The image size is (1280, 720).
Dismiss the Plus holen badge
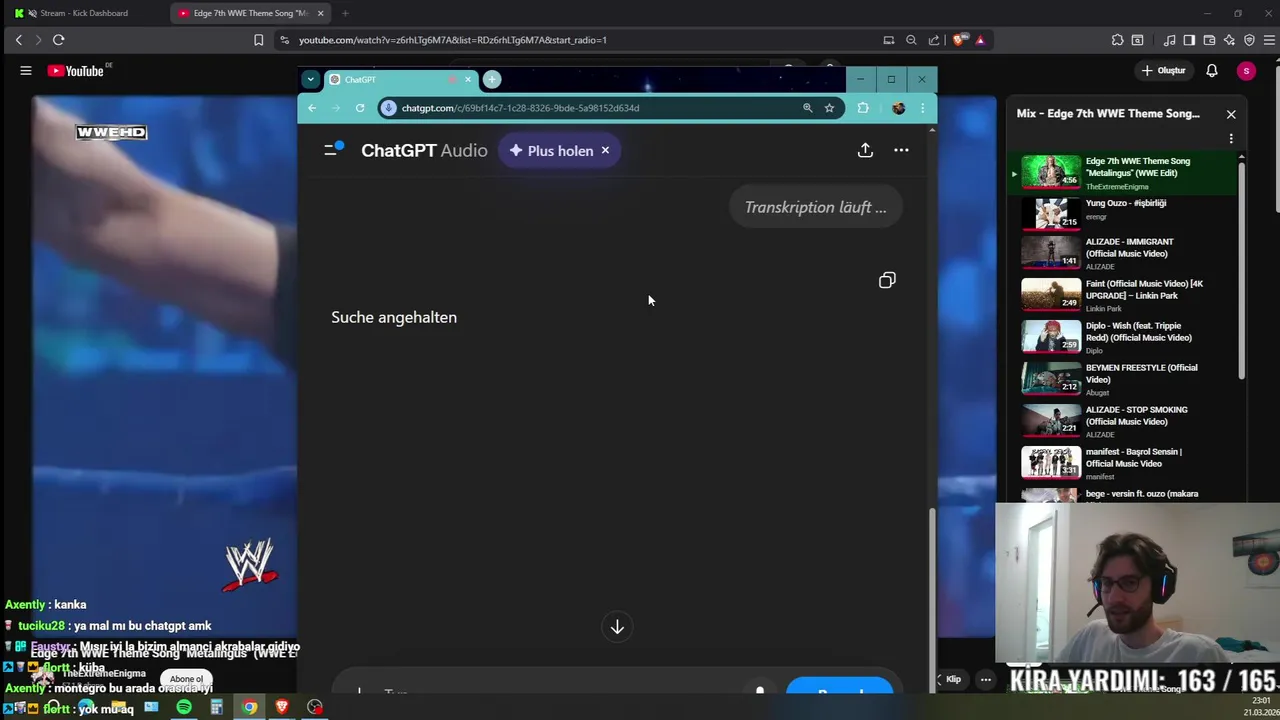pyautogui.click(x=605, y=151)
